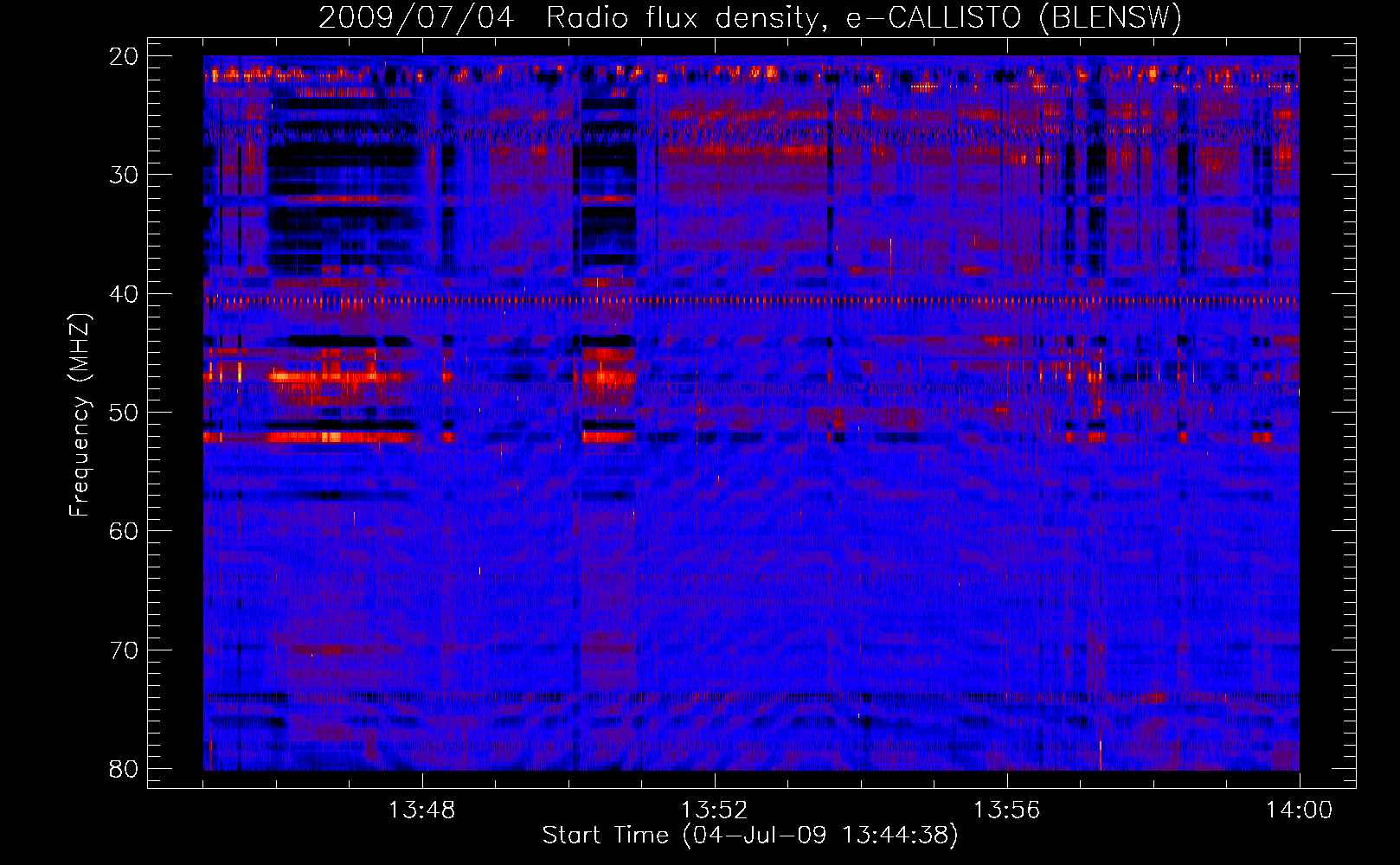Viewport: 1400px width, 865px height.
Task: Click the 13:56 time tick label
Action: [x=1006, y=811]
